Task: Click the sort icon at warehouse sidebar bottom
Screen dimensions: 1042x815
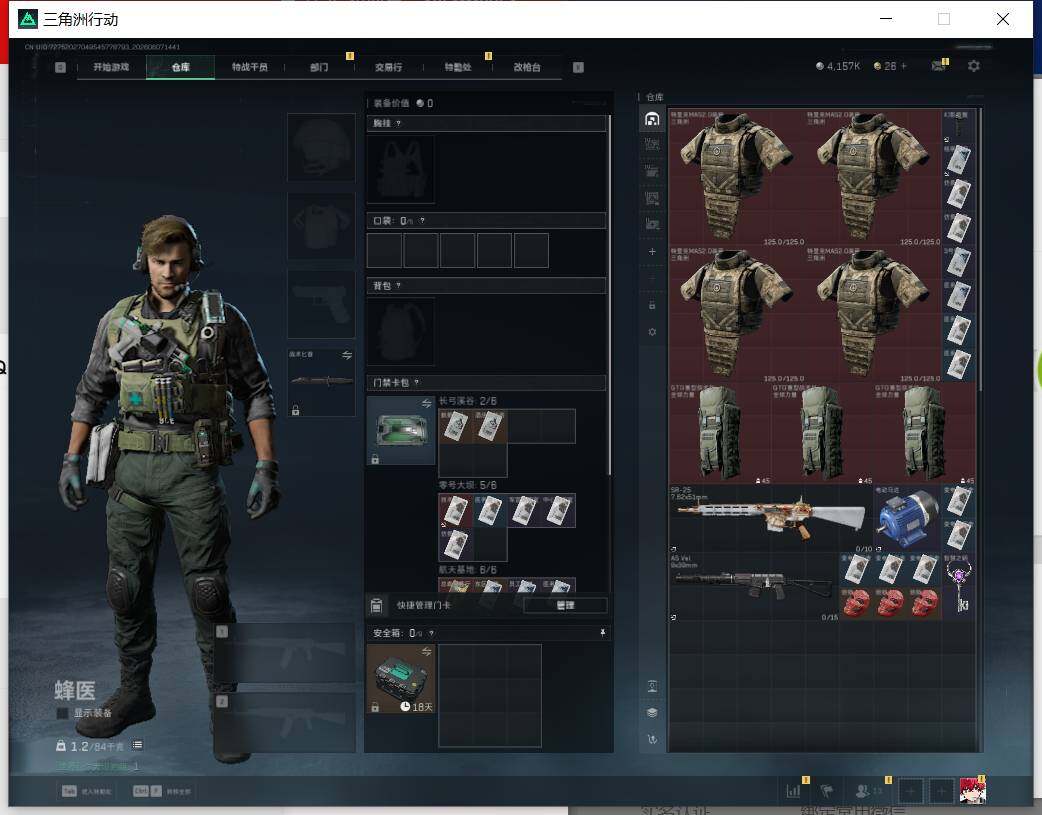Action: pyautogui.click(x=652, y=739)
